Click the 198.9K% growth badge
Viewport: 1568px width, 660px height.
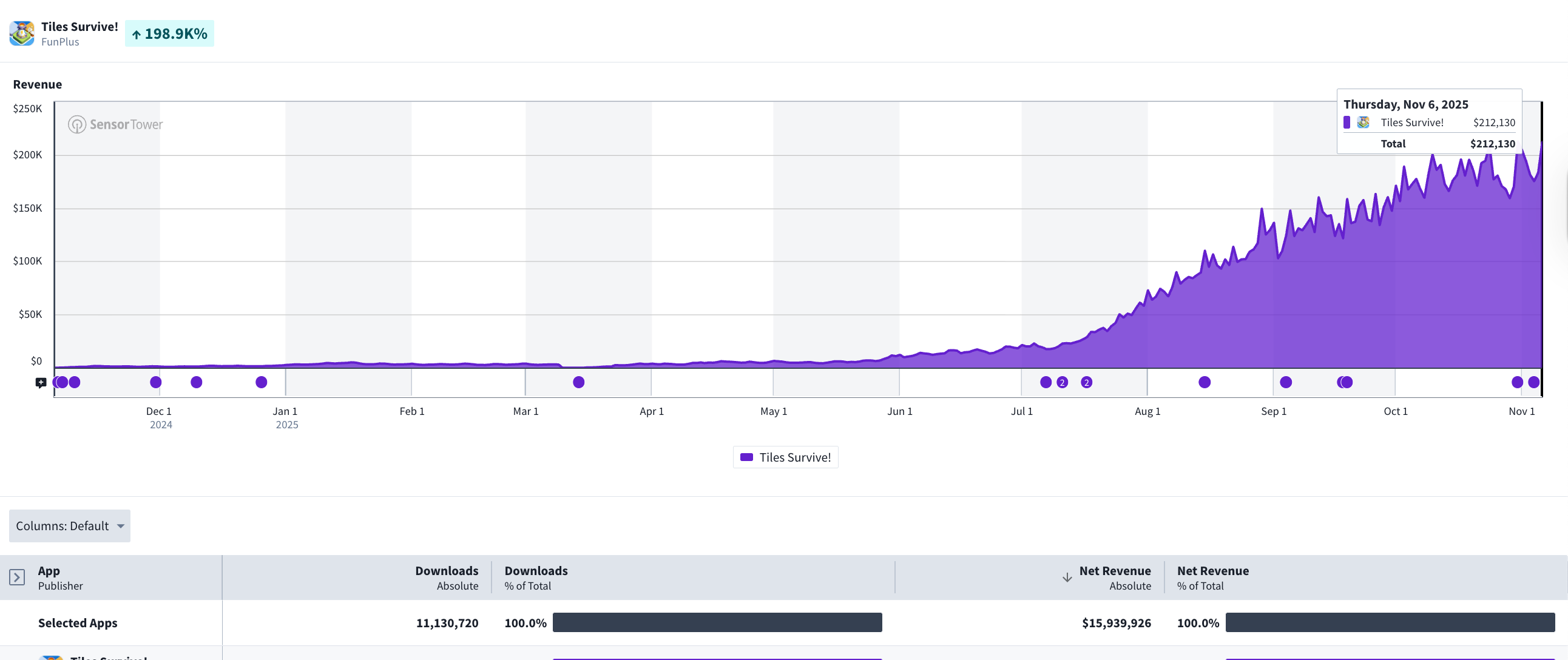click(169, 34)
